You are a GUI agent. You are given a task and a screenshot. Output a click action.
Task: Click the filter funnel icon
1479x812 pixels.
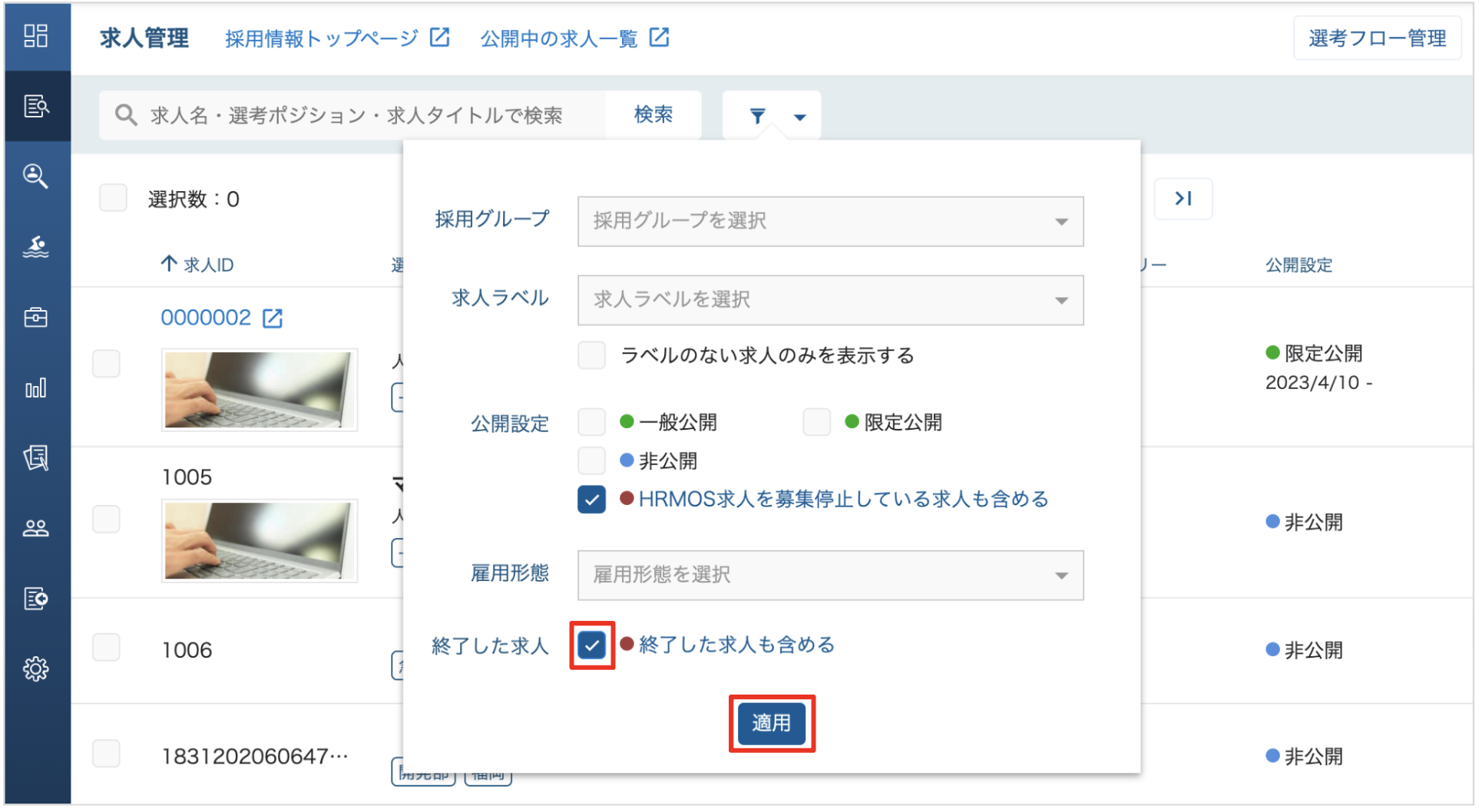pyautogui.click(x=758, y=116)
